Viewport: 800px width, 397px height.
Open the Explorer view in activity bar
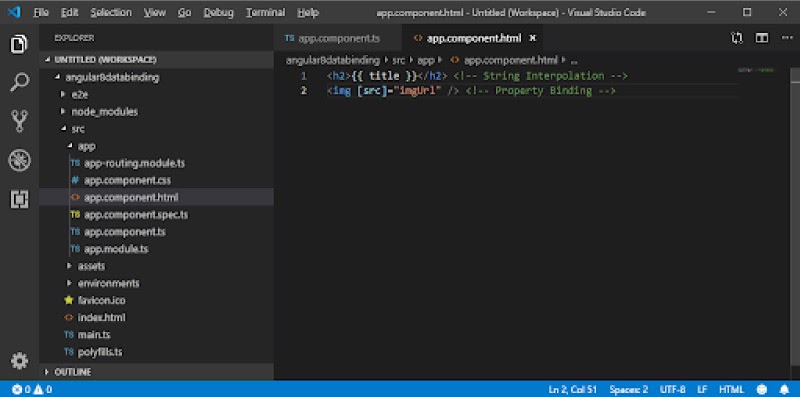(19, 44)
